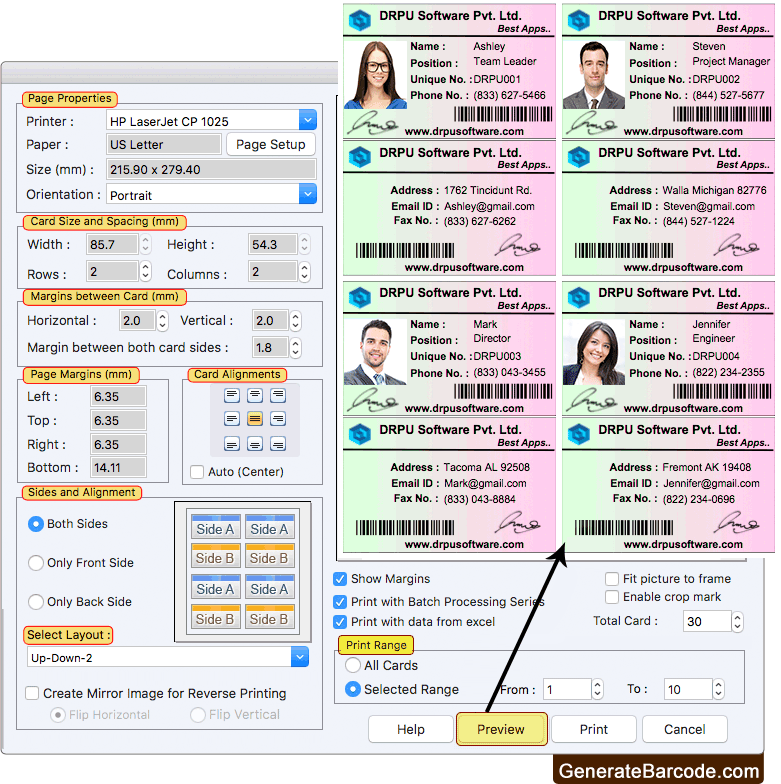Select bottom-center card alignment icon
This screenshot has height=784, width=781.
tap(255, 444)
